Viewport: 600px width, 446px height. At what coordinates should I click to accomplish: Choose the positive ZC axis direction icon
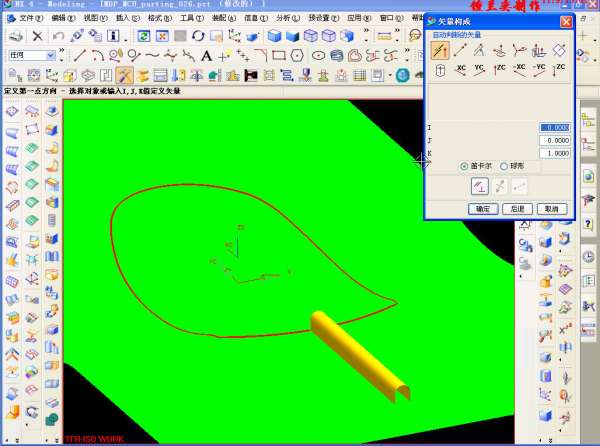[499, 70]
